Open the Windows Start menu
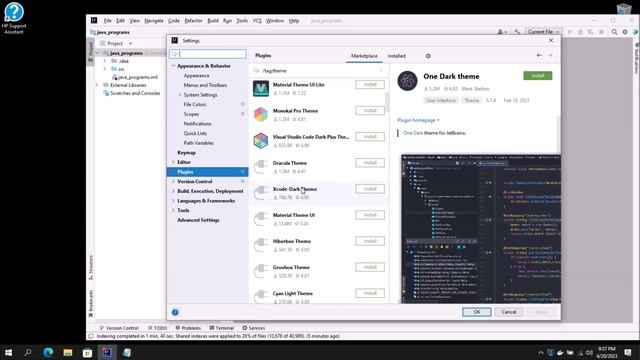Screen dimensions: 640x360 8,352
